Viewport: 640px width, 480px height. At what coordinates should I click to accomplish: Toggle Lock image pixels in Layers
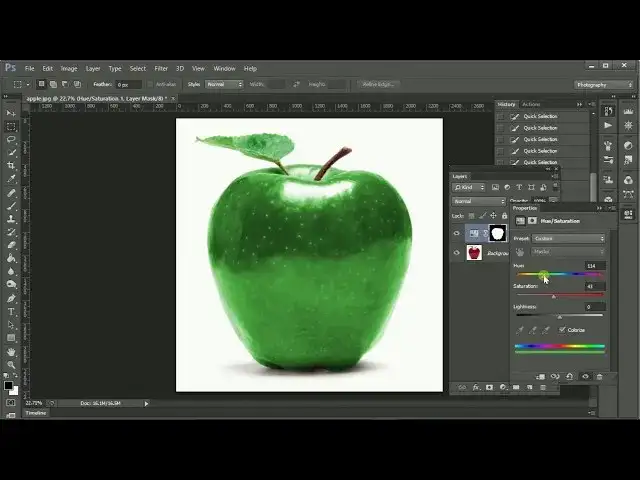tap(482, 216)
